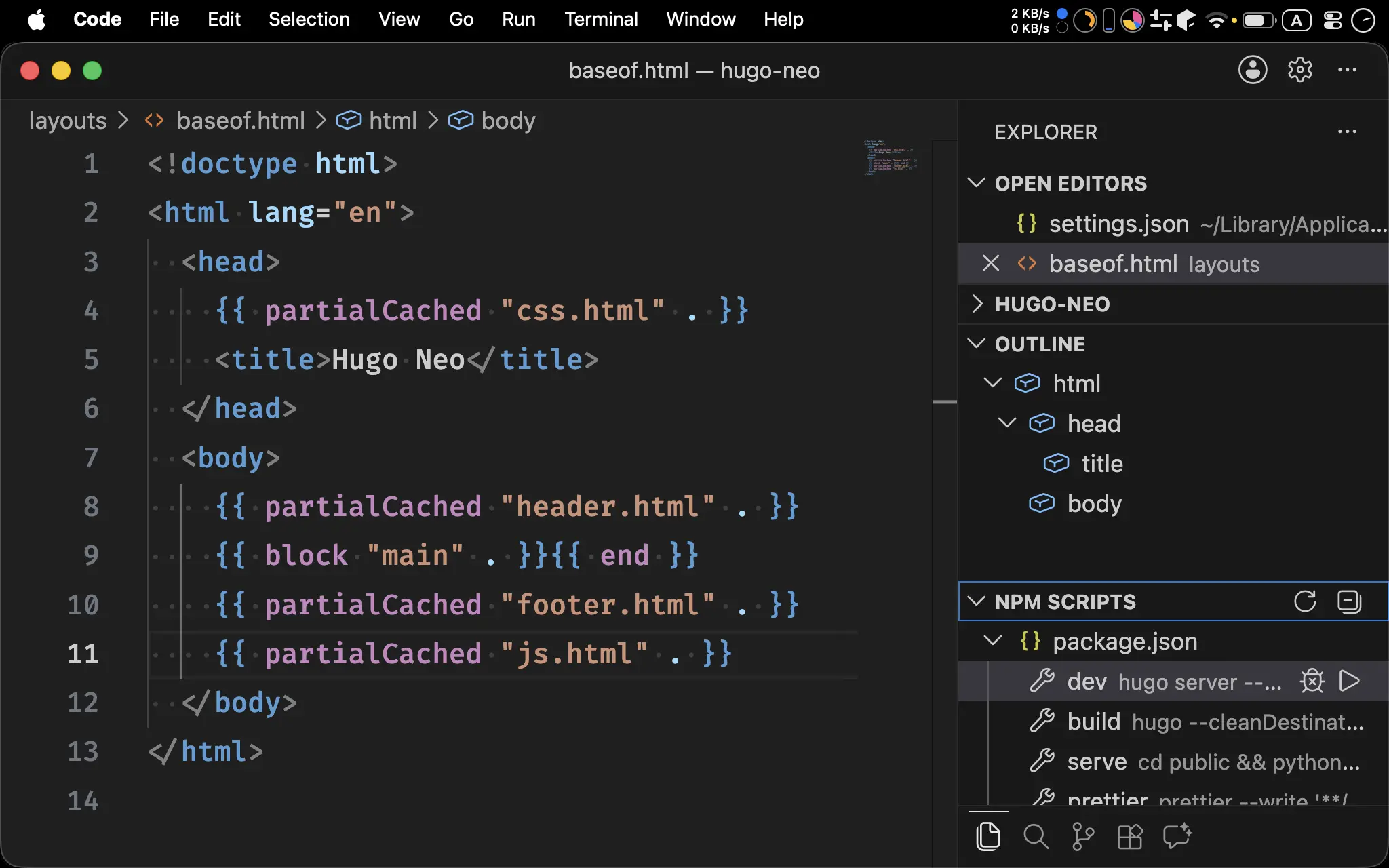Click the wrench icon beside serve script

[x=1042, y=761]
